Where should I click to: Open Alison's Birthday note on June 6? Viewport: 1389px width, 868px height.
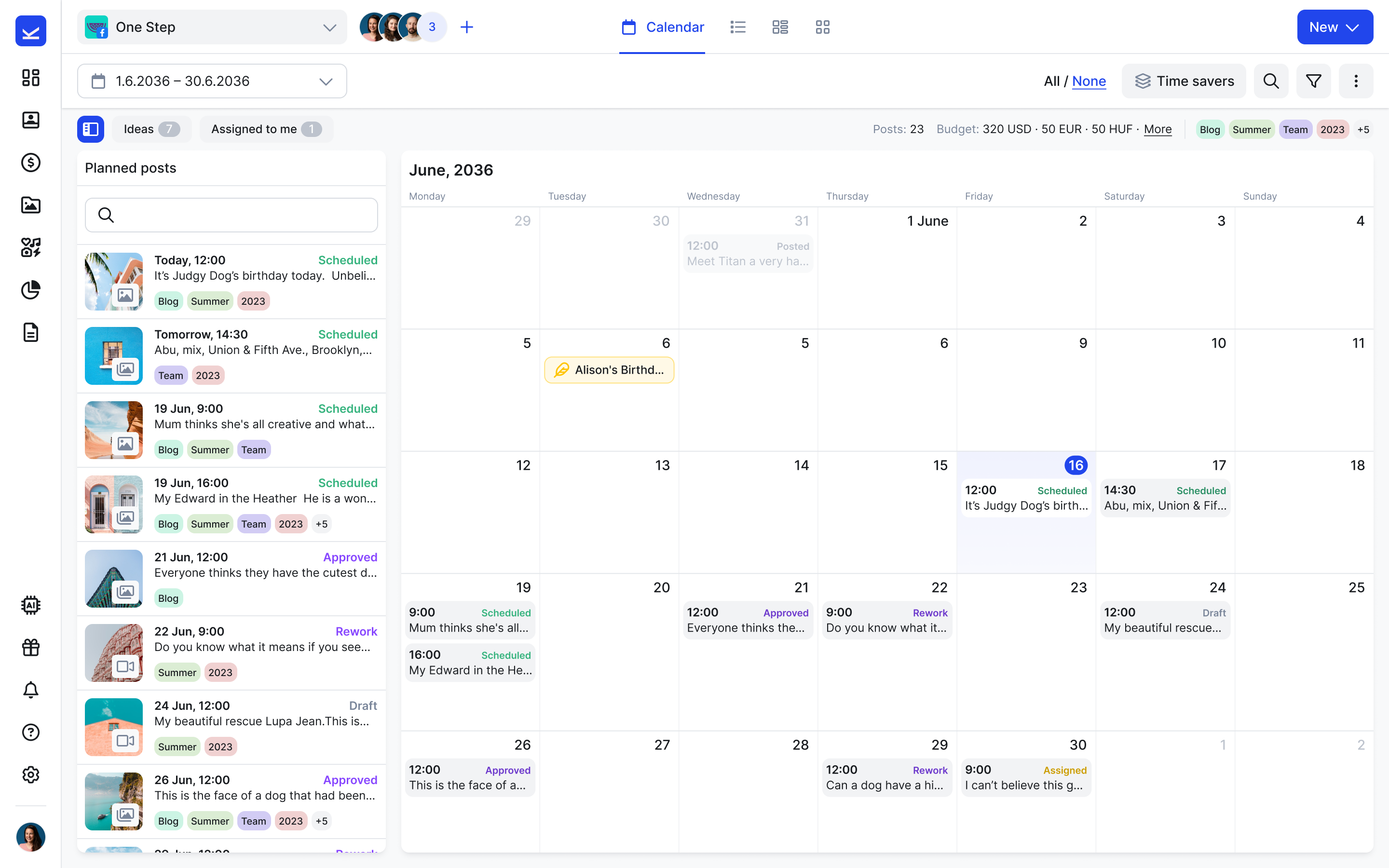(x=608, y=370)
